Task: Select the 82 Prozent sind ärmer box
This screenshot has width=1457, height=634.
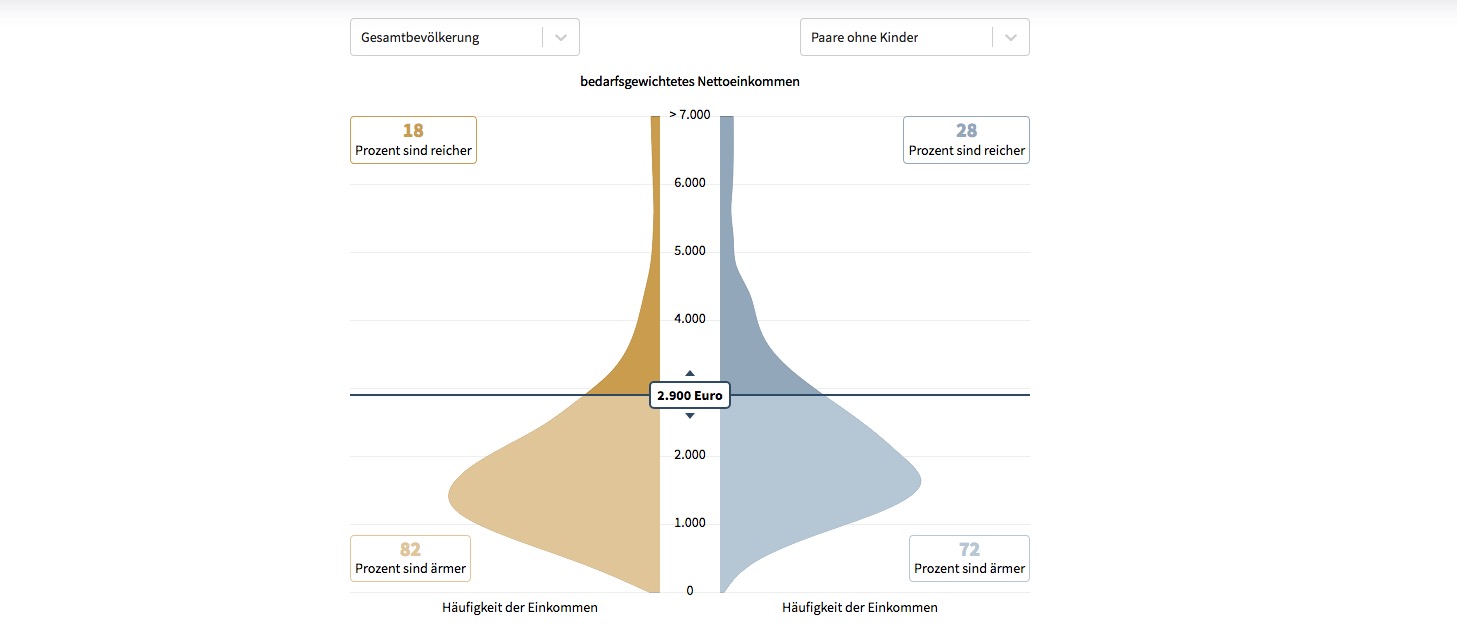Action: (410, 558)
